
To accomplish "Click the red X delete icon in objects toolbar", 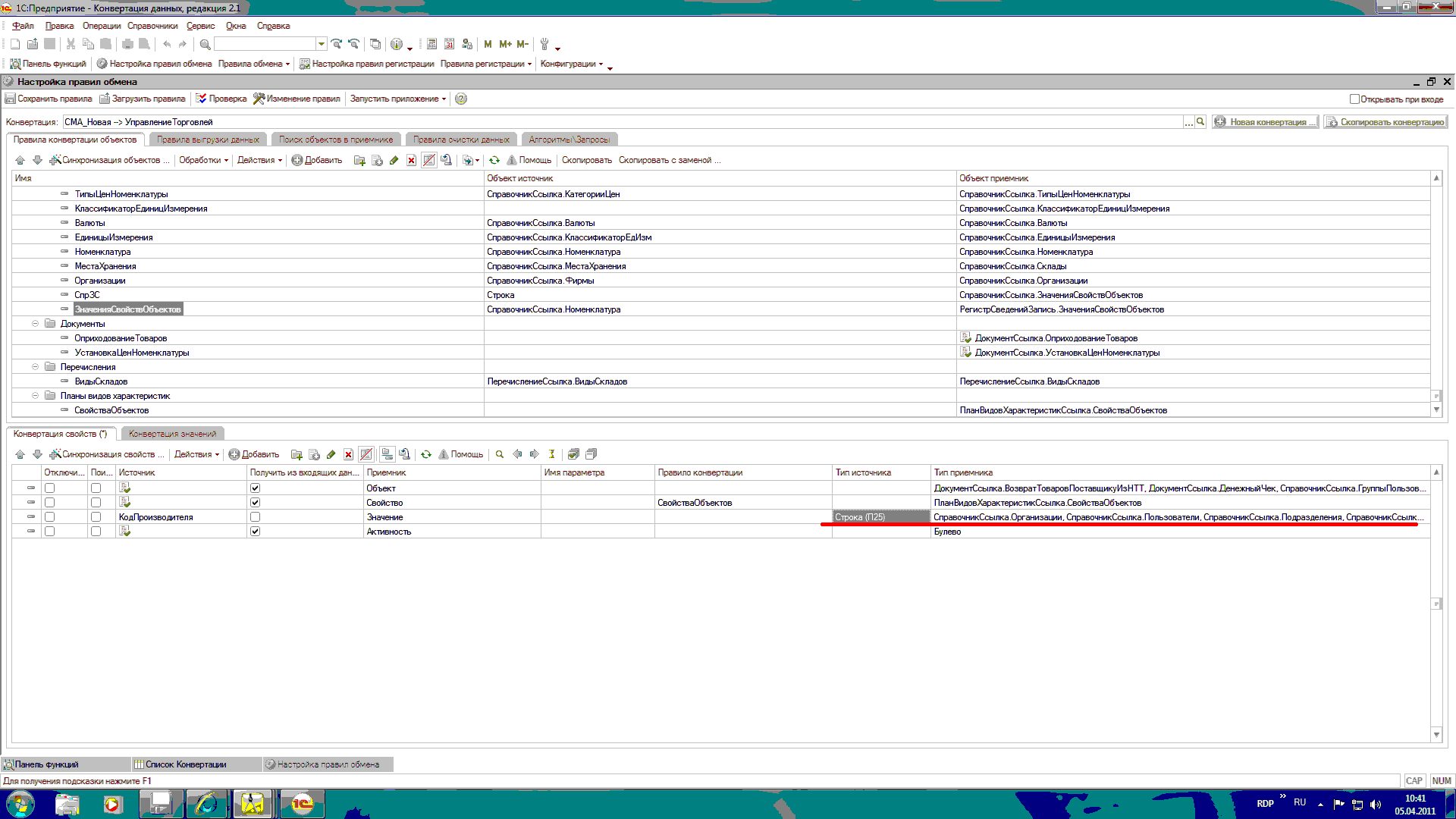I will click(x=411, y=160).
